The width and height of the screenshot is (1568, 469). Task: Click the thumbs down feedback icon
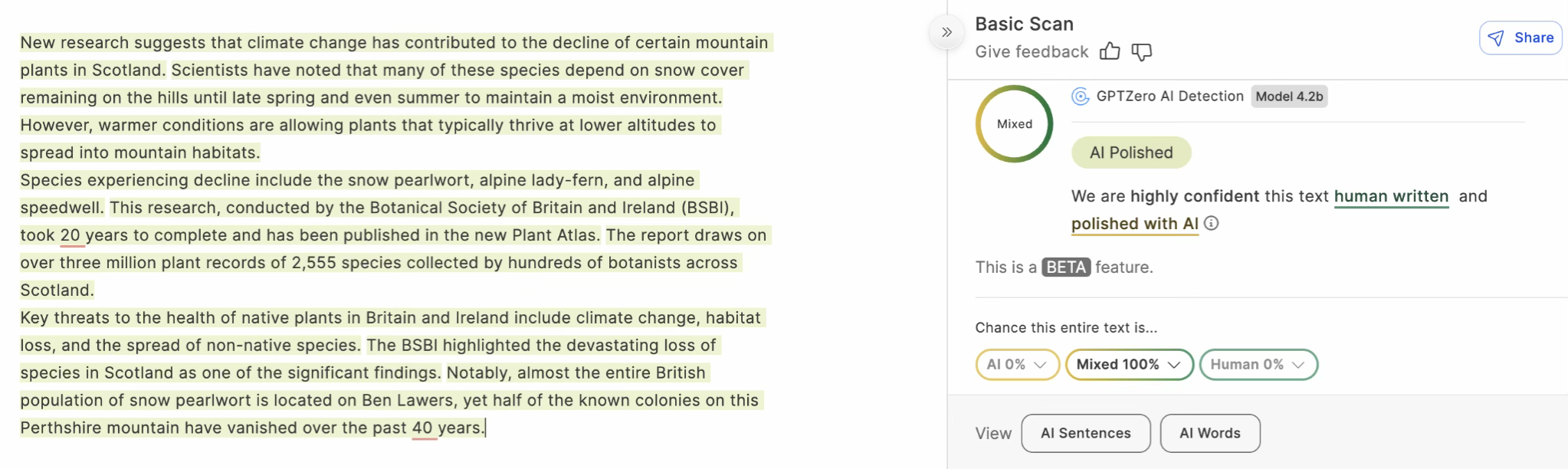tap(1141, 51)
